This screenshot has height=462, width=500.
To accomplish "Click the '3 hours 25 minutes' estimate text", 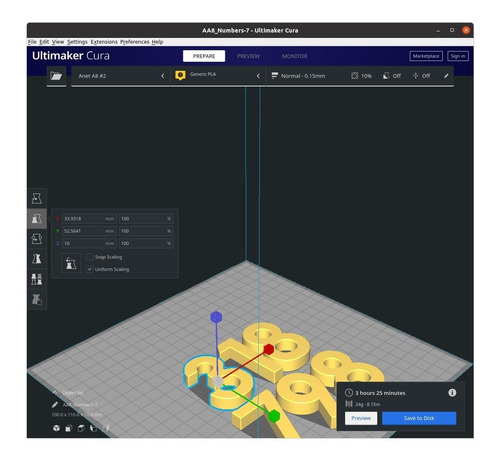I will coord(380,393).
